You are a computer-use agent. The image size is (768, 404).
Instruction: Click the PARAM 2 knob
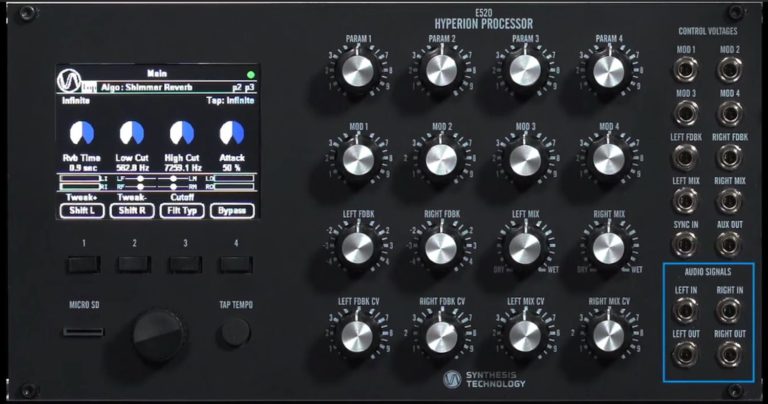[442, 71]
